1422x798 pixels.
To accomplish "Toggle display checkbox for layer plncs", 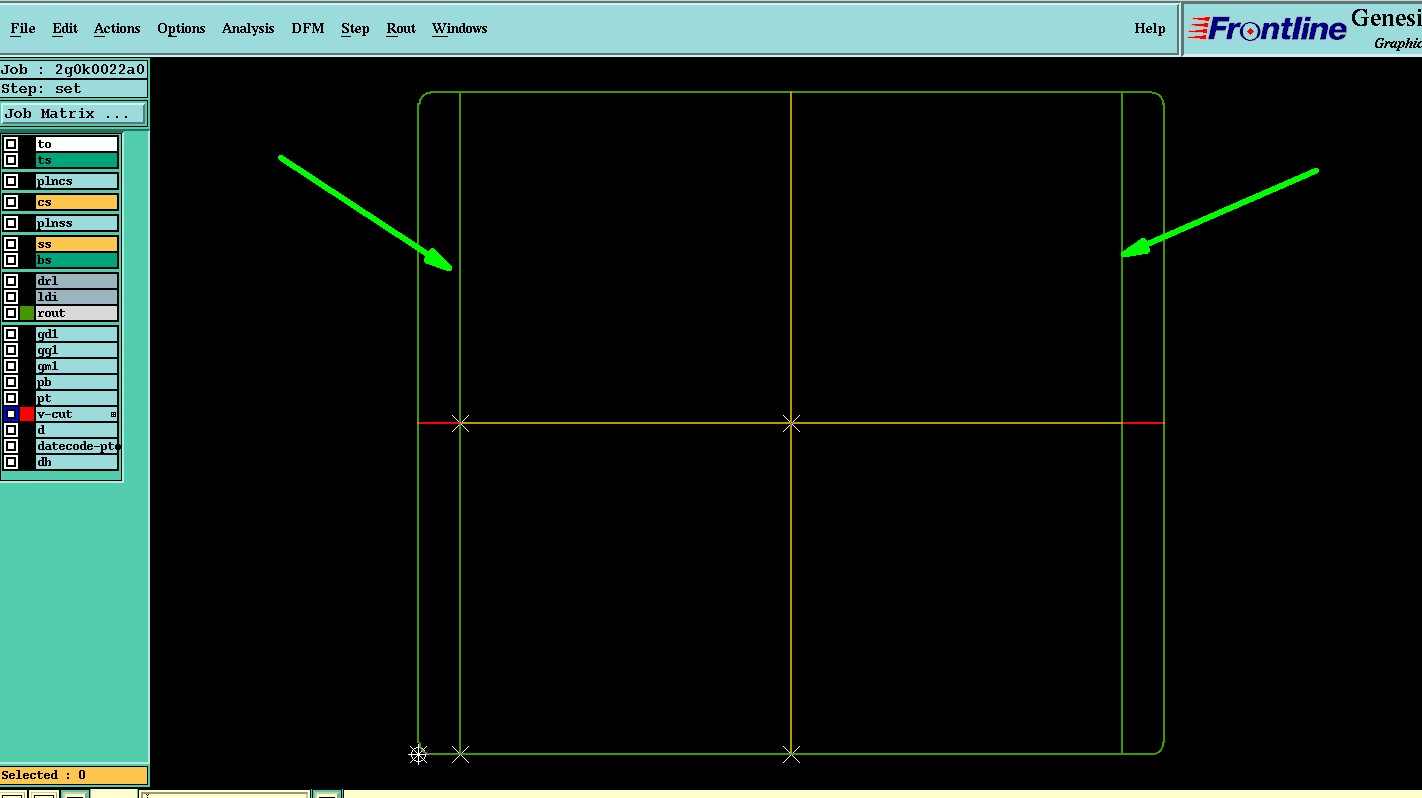I will pos(11,181).
